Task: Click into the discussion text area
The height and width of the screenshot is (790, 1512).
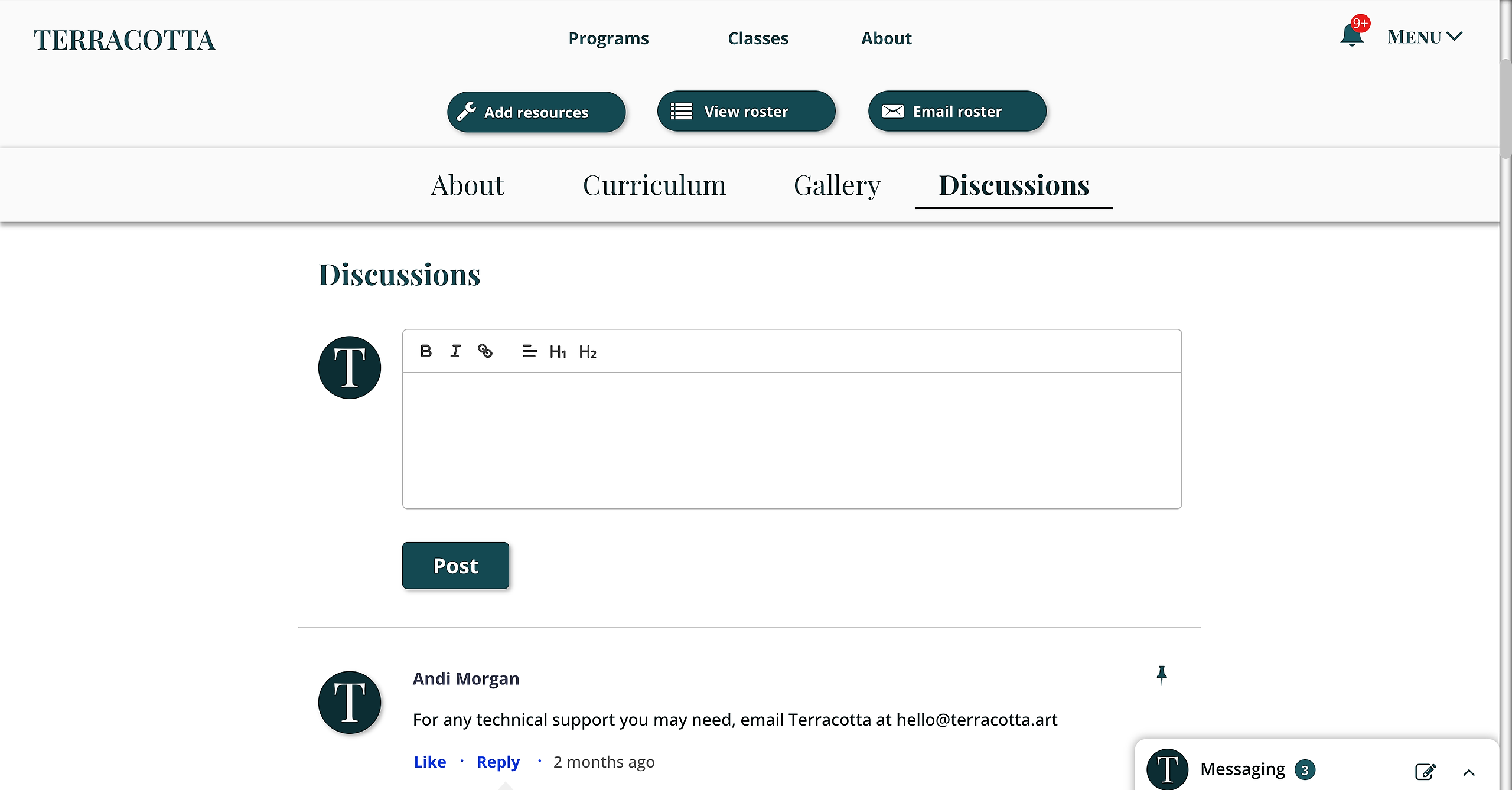Action: point(792,440)
